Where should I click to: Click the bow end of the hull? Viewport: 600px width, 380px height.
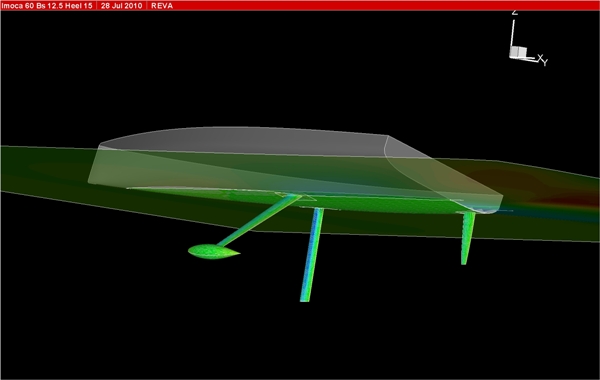click(95, 165)
